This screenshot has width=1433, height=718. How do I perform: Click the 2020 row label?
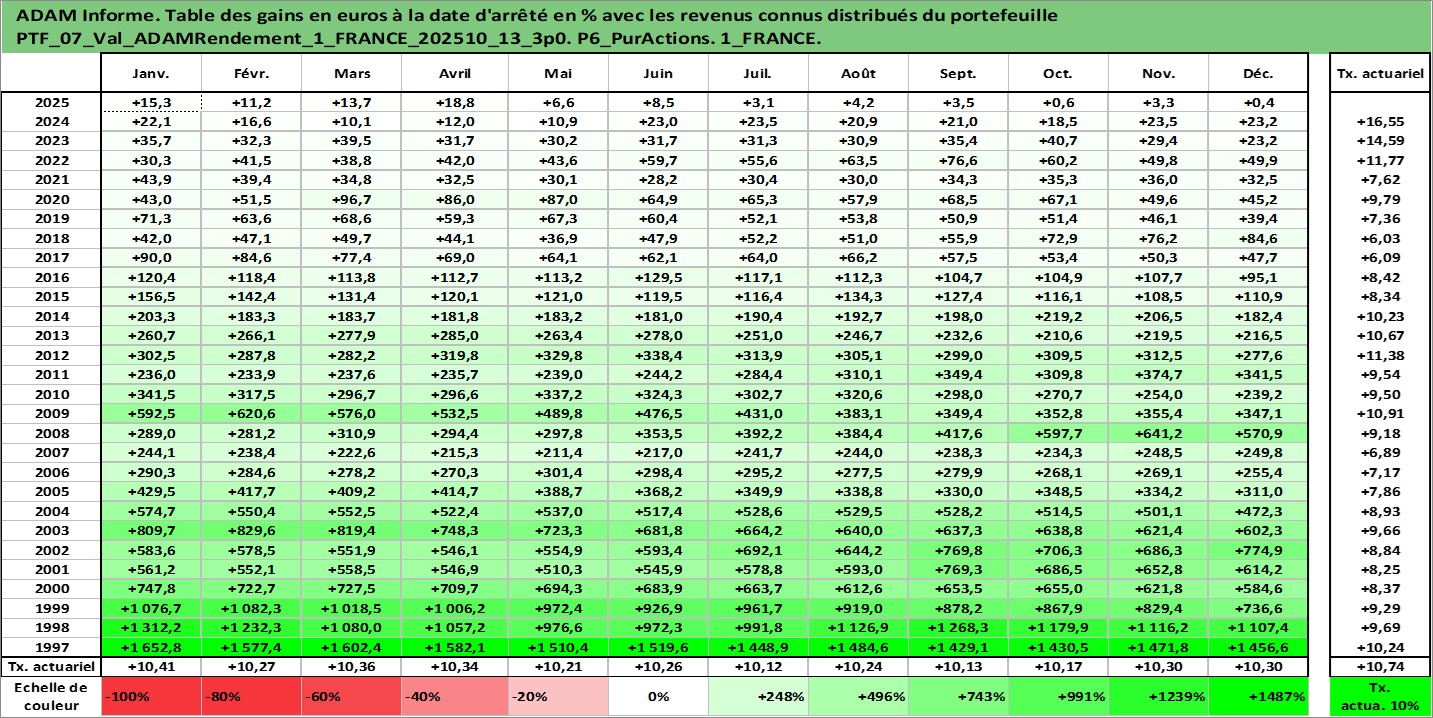pos(51,199)
